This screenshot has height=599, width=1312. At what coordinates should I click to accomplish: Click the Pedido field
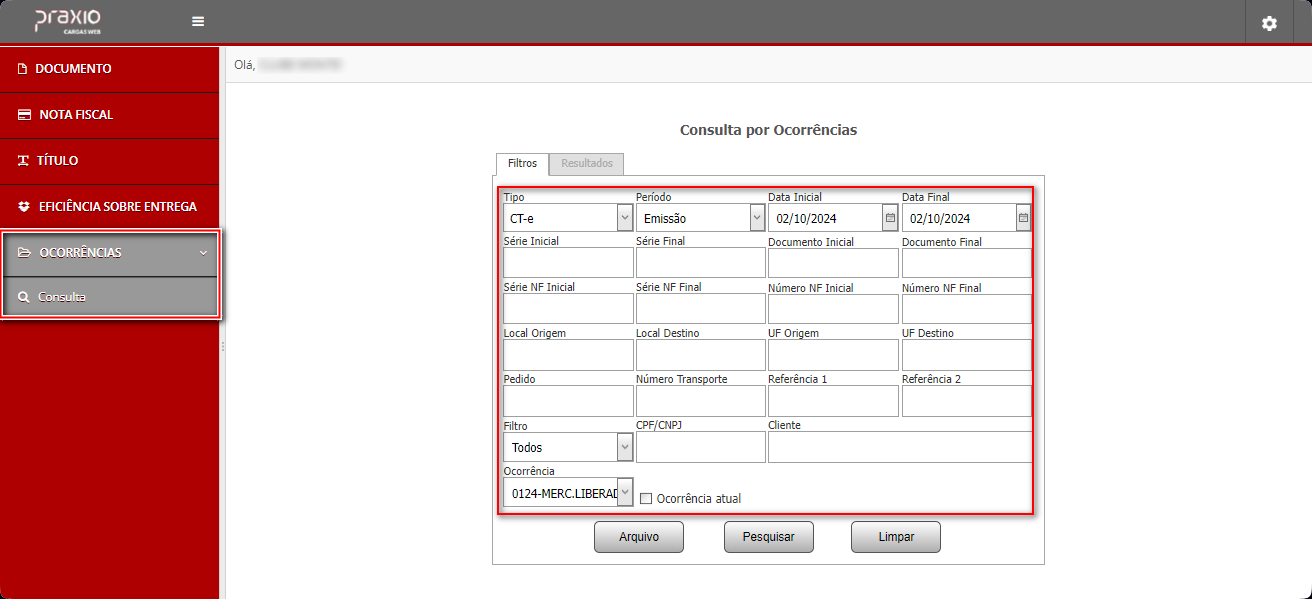coord(568,401)
